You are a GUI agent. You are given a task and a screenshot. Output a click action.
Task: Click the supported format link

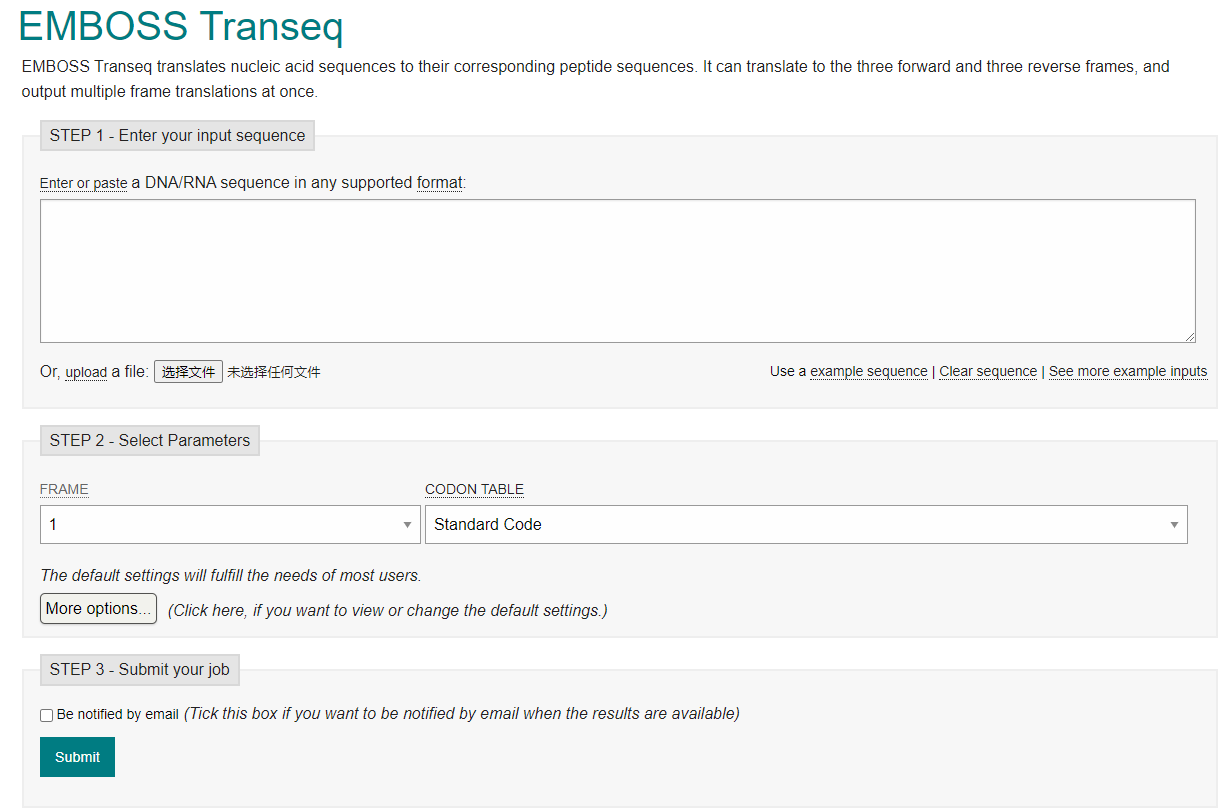(439, 183)
